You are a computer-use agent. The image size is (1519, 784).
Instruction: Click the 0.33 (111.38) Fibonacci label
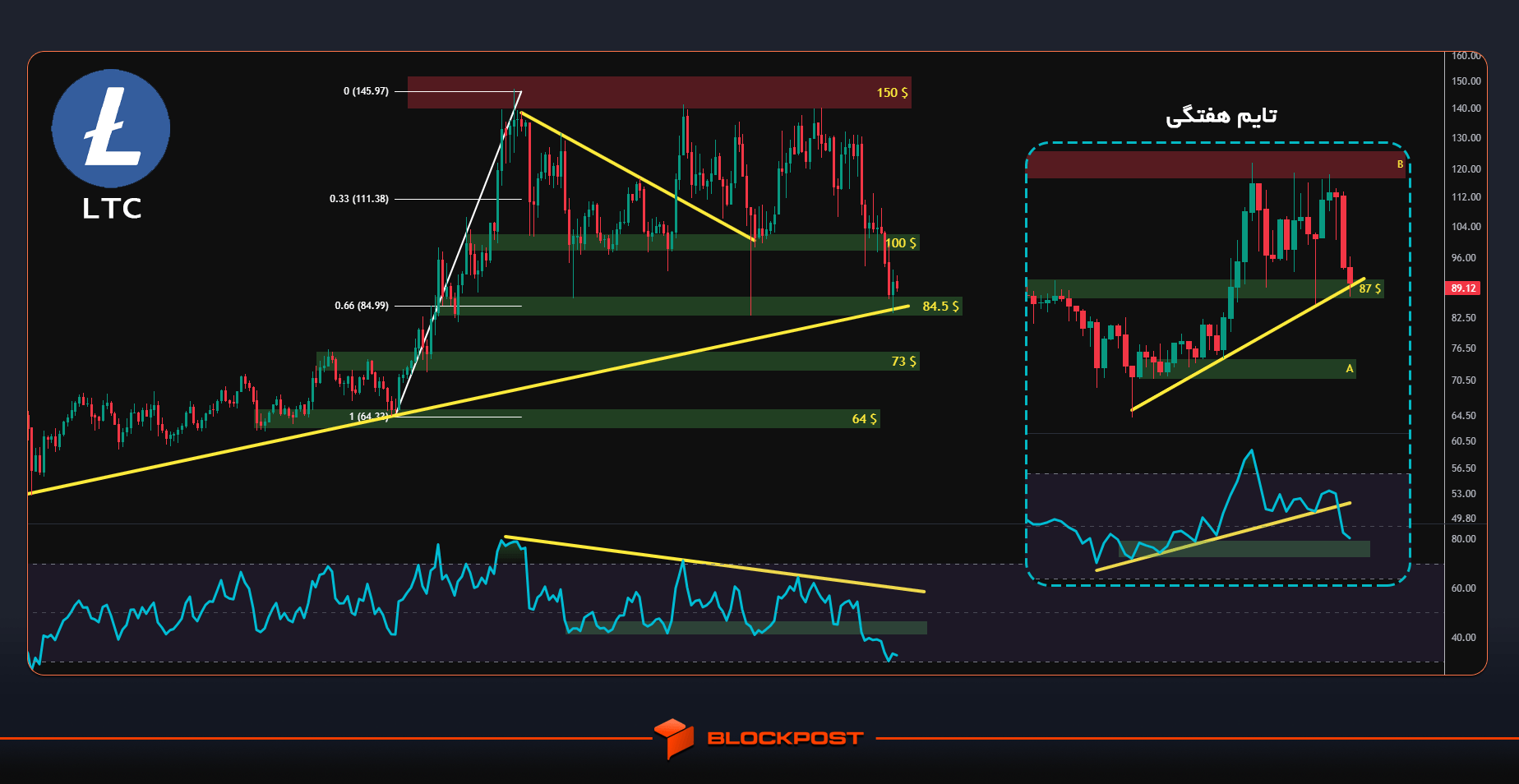(x=359, y=199)
